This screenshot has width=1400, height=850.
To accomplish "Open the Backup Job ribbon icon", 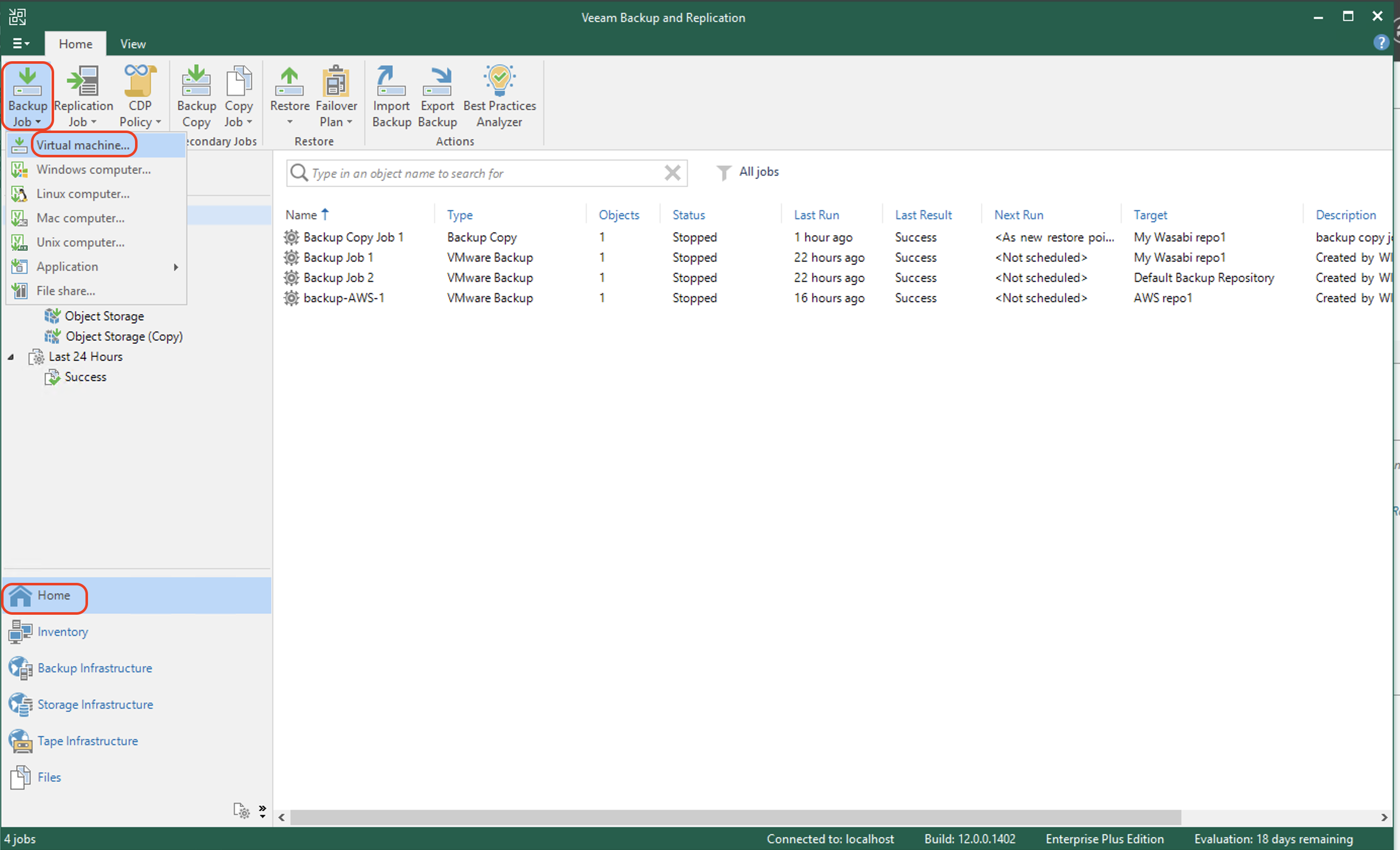I will pos(27,82).
